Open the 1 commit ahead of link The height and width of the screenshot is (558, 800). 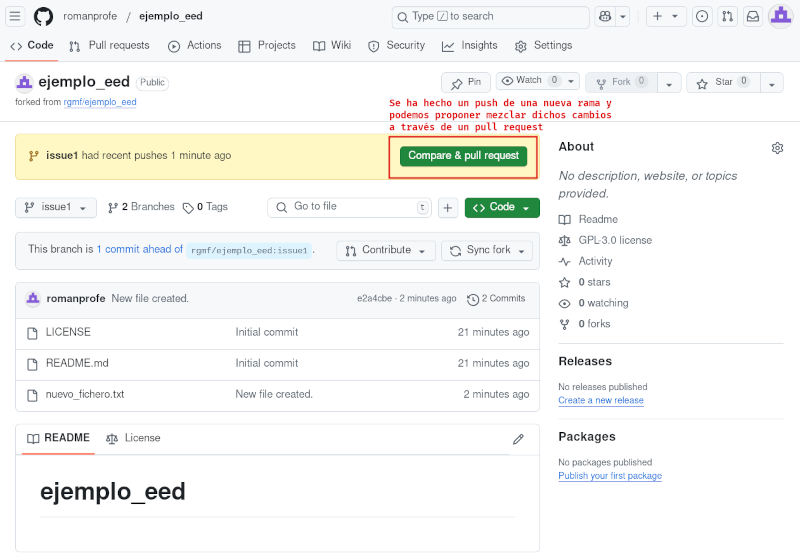[x=139, y=249]
